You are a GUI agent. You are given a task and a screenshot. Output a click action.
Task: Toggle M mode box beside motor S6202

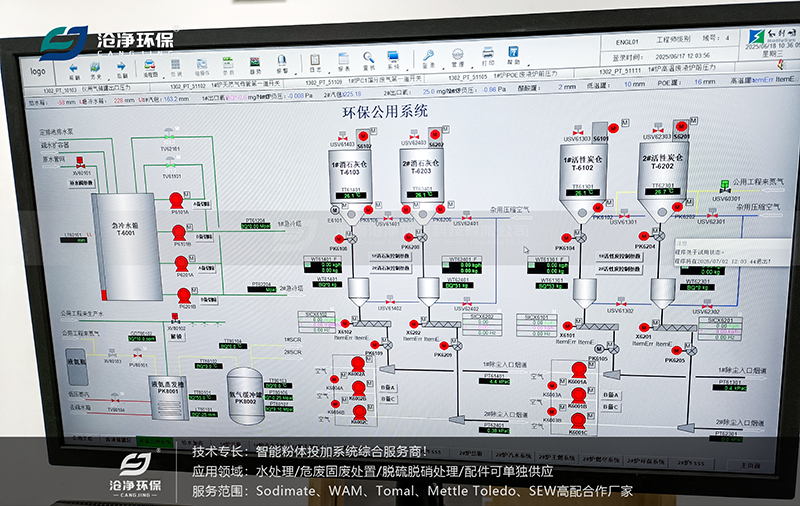(445, 129)
